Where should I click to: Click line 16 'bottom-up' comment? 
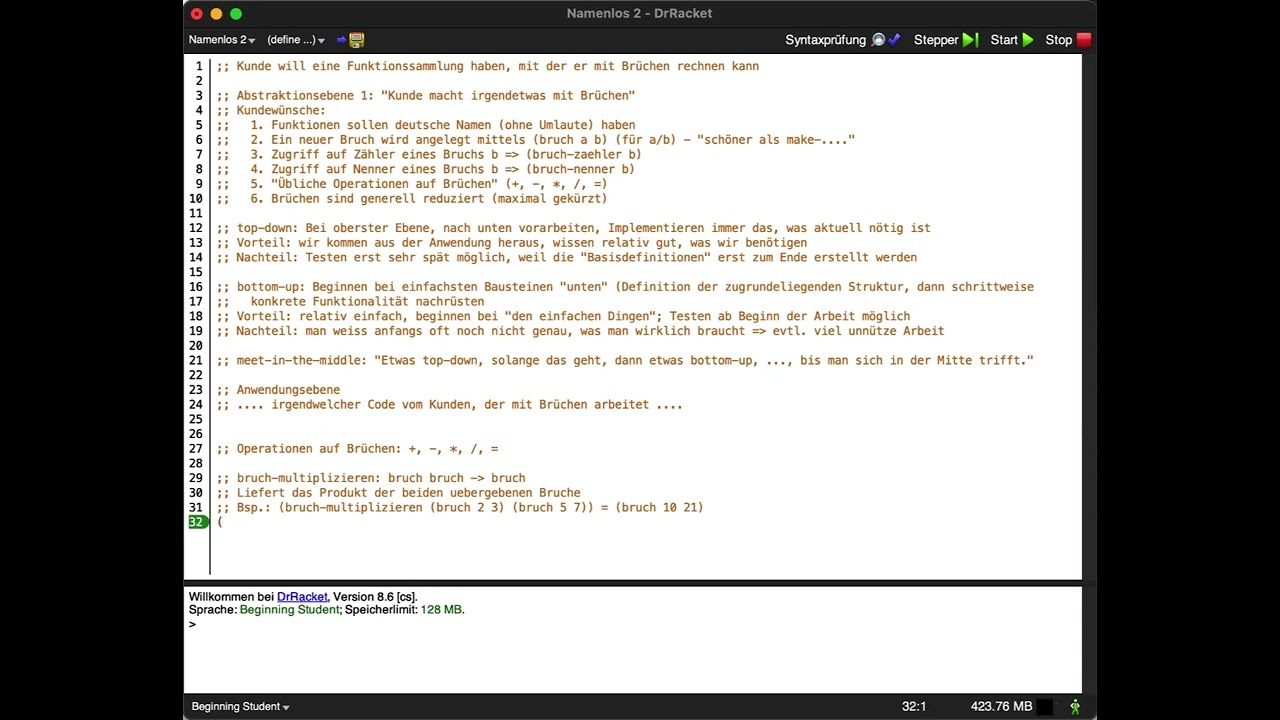point(625,287)
